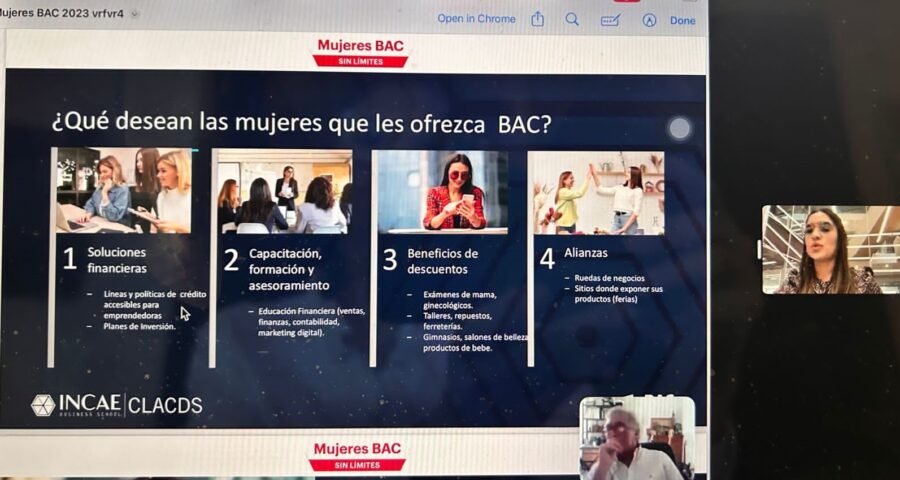Click the Open in Chrome link
Image resolution: width=900 pixels, height=480 pixels.
[476, 19]
